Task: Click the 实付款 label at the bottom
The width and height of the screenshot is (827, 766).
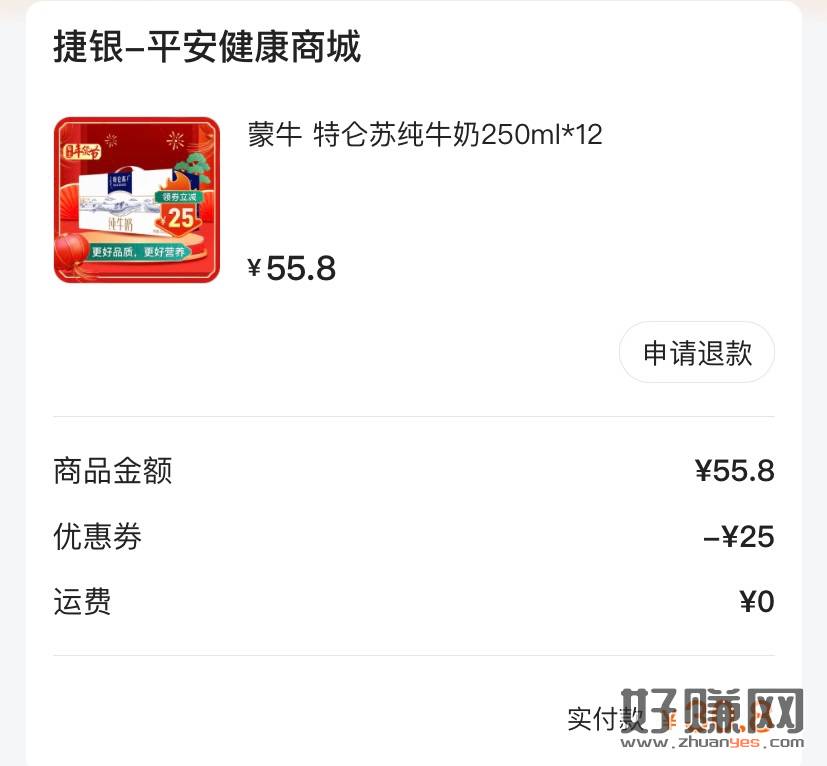Action: pos(604,719)
